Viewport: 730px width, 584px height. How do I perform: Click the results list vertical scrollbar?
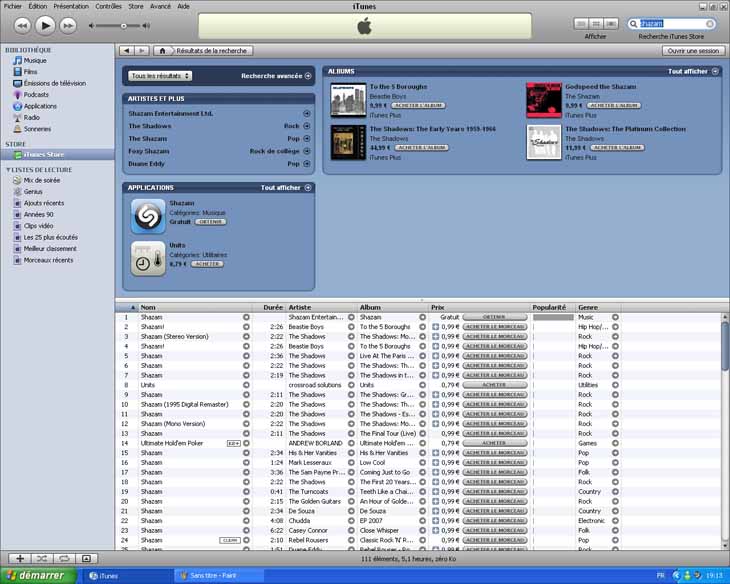(725, 347)
